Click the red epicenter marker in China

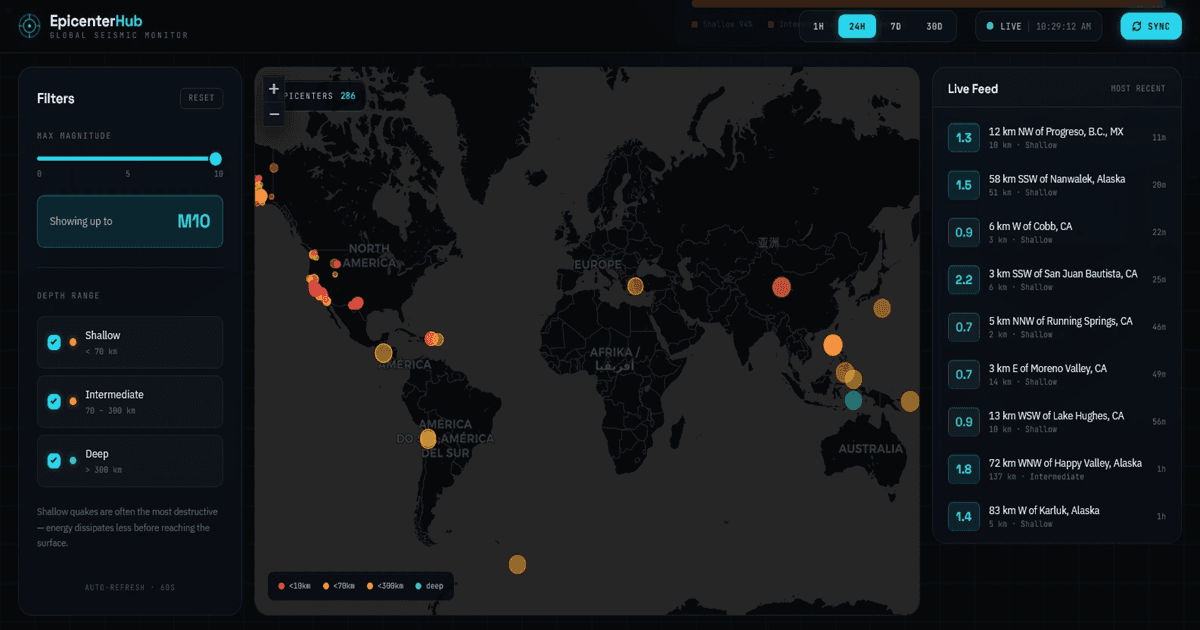[x=782, y=287]
